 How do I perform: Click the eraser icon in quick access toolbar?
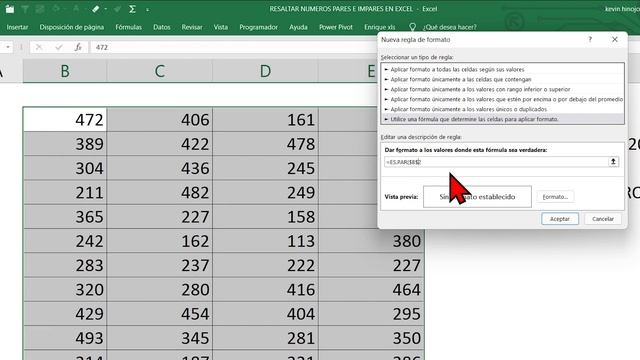[96, 9]
